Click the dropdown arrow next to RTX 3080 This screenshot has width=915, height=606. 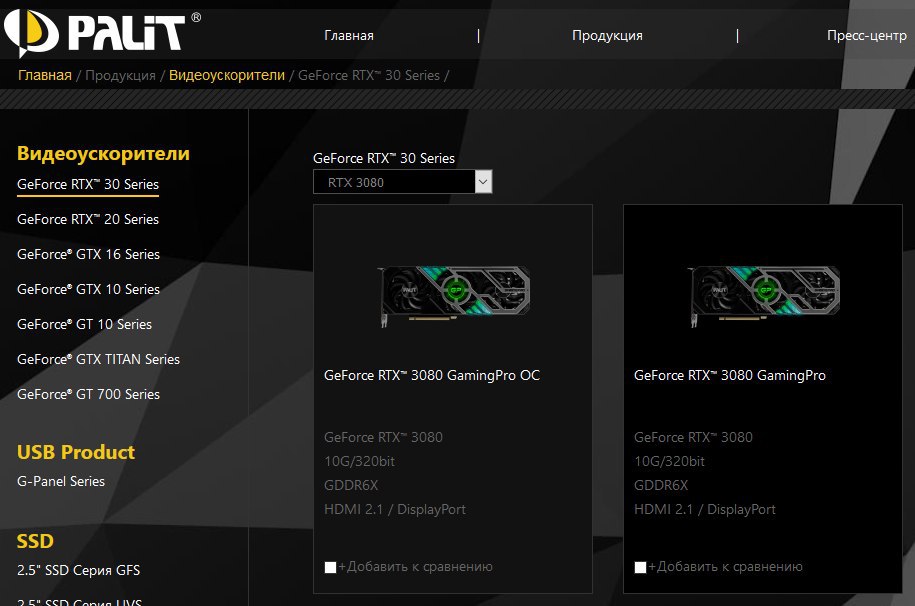click(483, 182)
